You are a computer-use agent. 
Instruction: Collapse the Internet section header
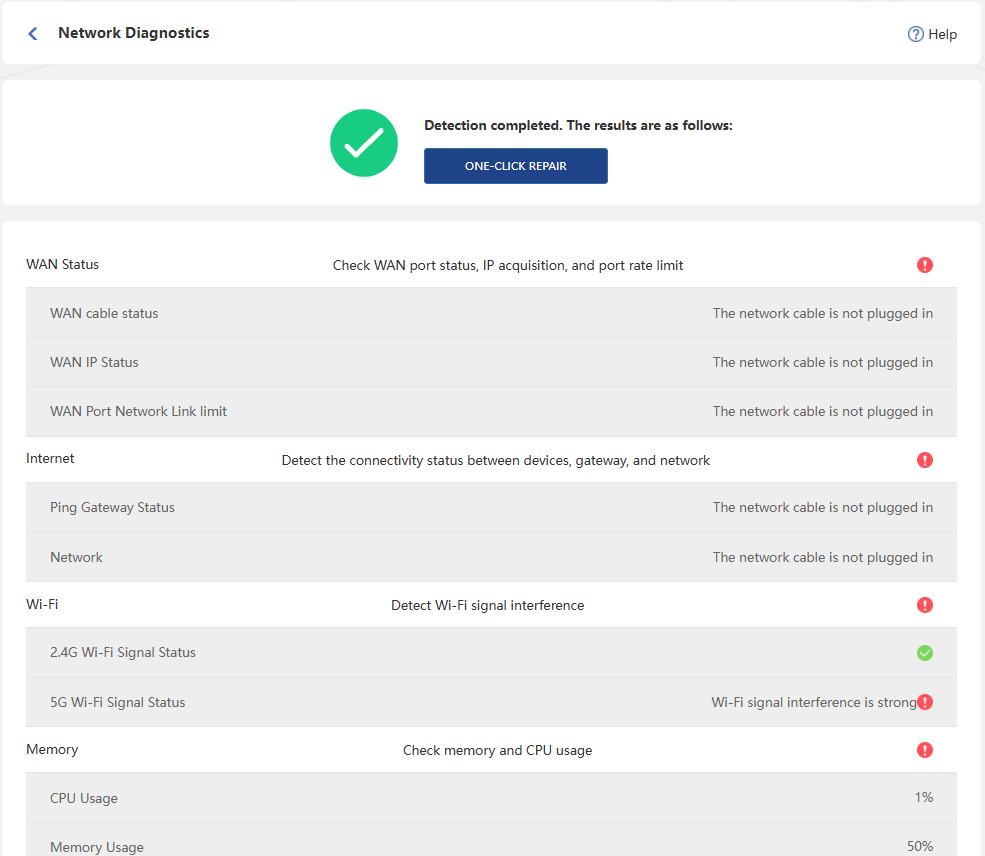click(491, 460)
